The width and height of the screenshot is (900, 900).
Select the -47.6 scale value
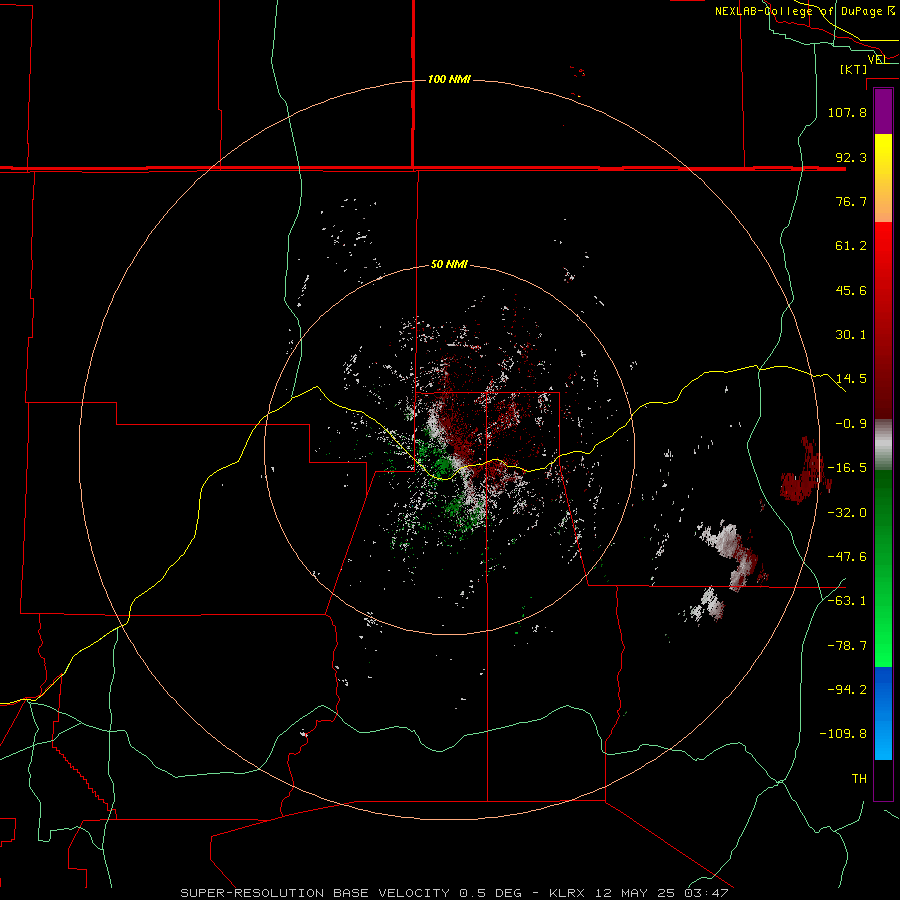[x=847, y=557]
